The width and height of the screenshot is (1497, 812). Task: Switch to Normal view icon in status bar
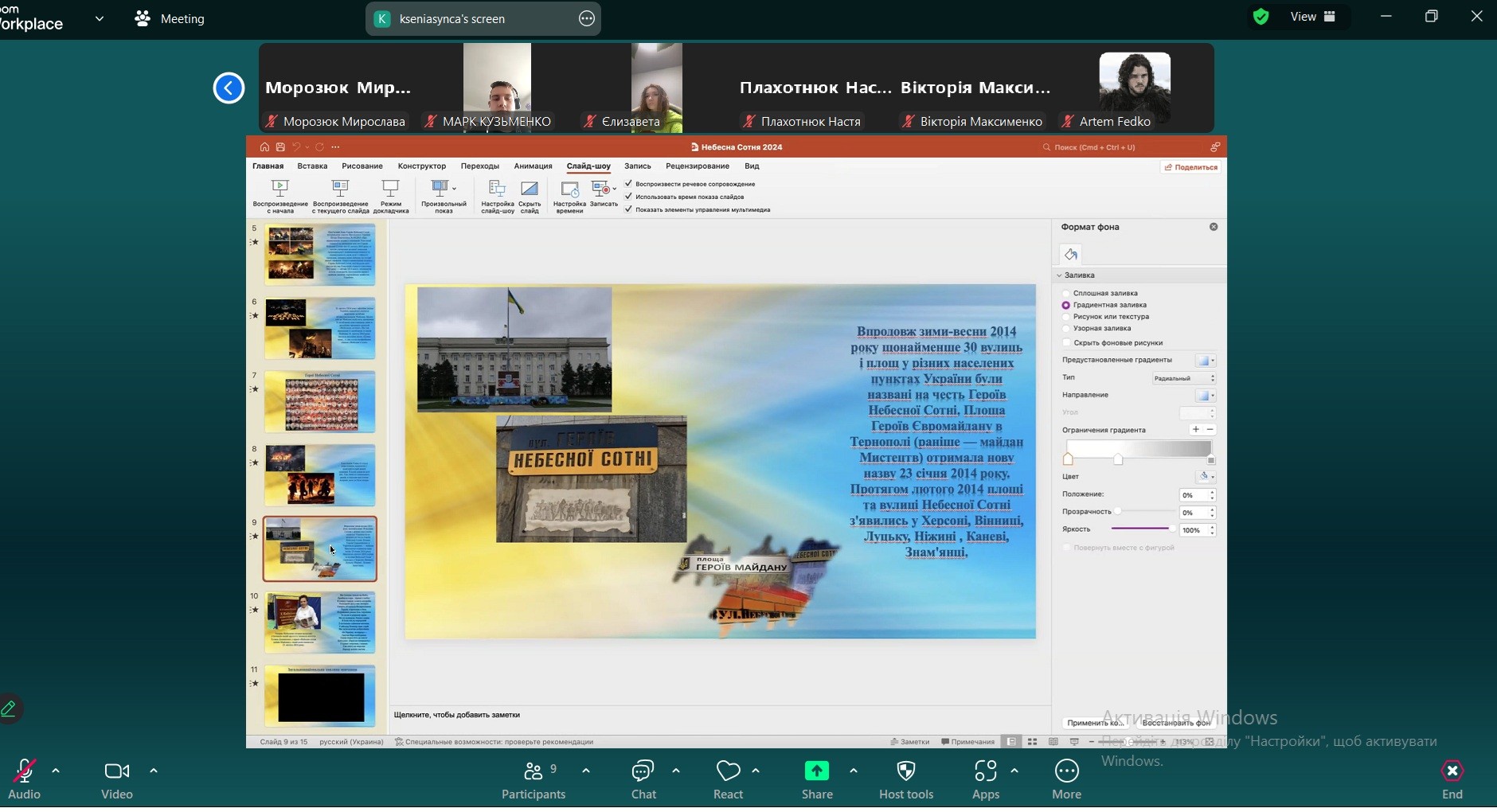1011,742
